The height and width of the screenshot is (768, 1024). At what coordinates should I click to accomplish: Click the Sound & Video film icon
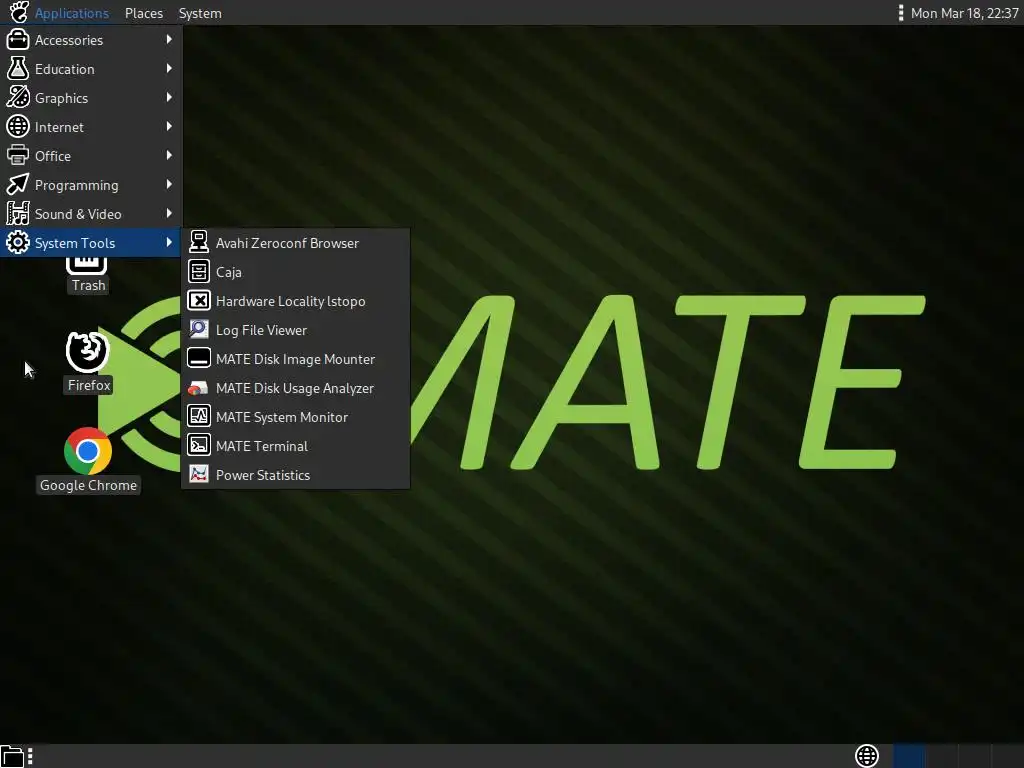[18, 214]
